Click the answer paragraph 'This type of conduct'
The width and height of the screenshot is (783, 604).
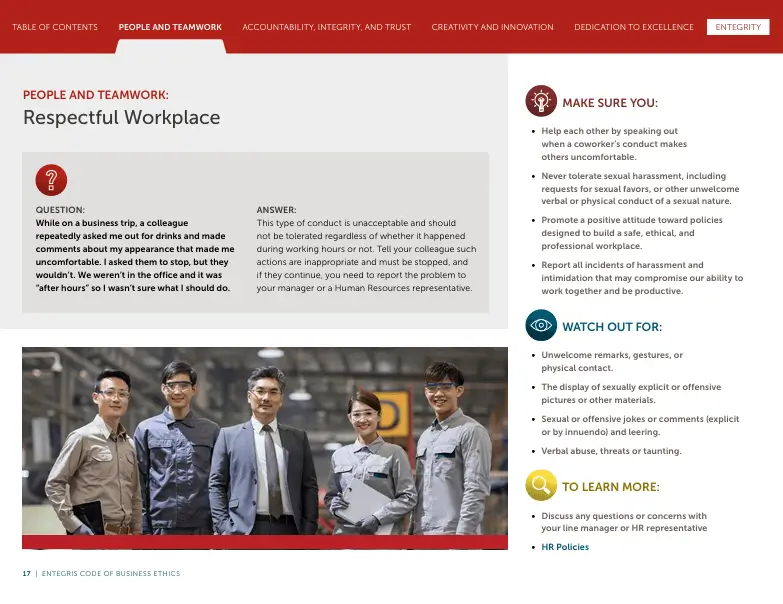(366, 256)
